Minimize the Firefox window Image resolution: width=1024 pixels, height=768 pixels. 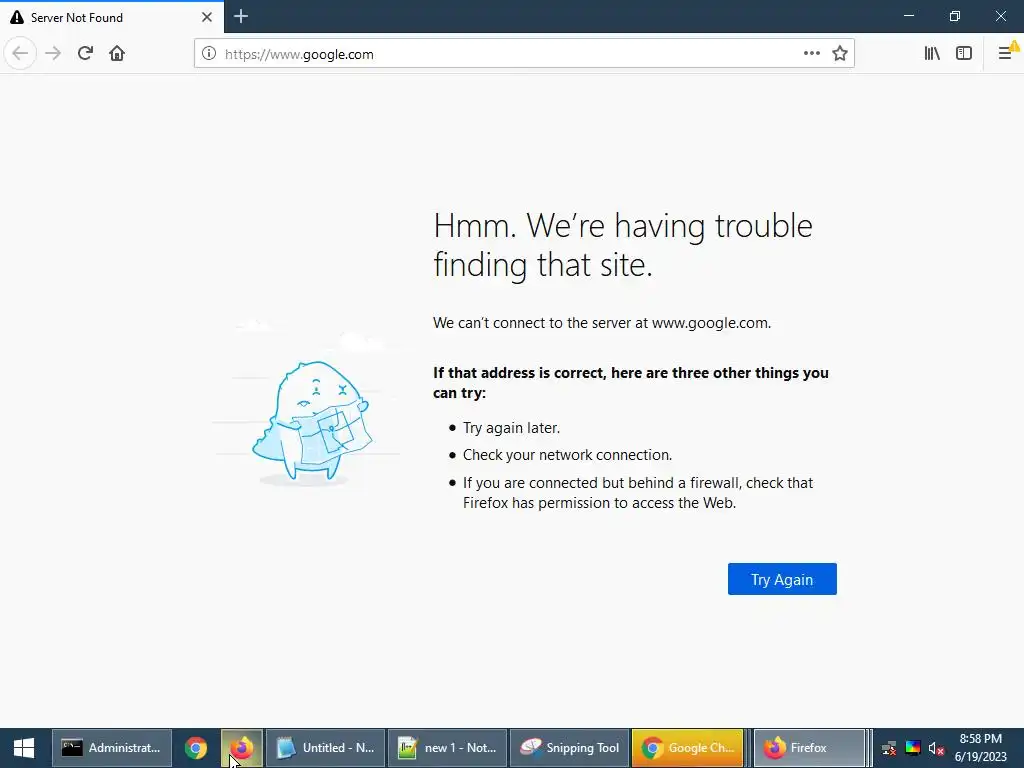909,16
